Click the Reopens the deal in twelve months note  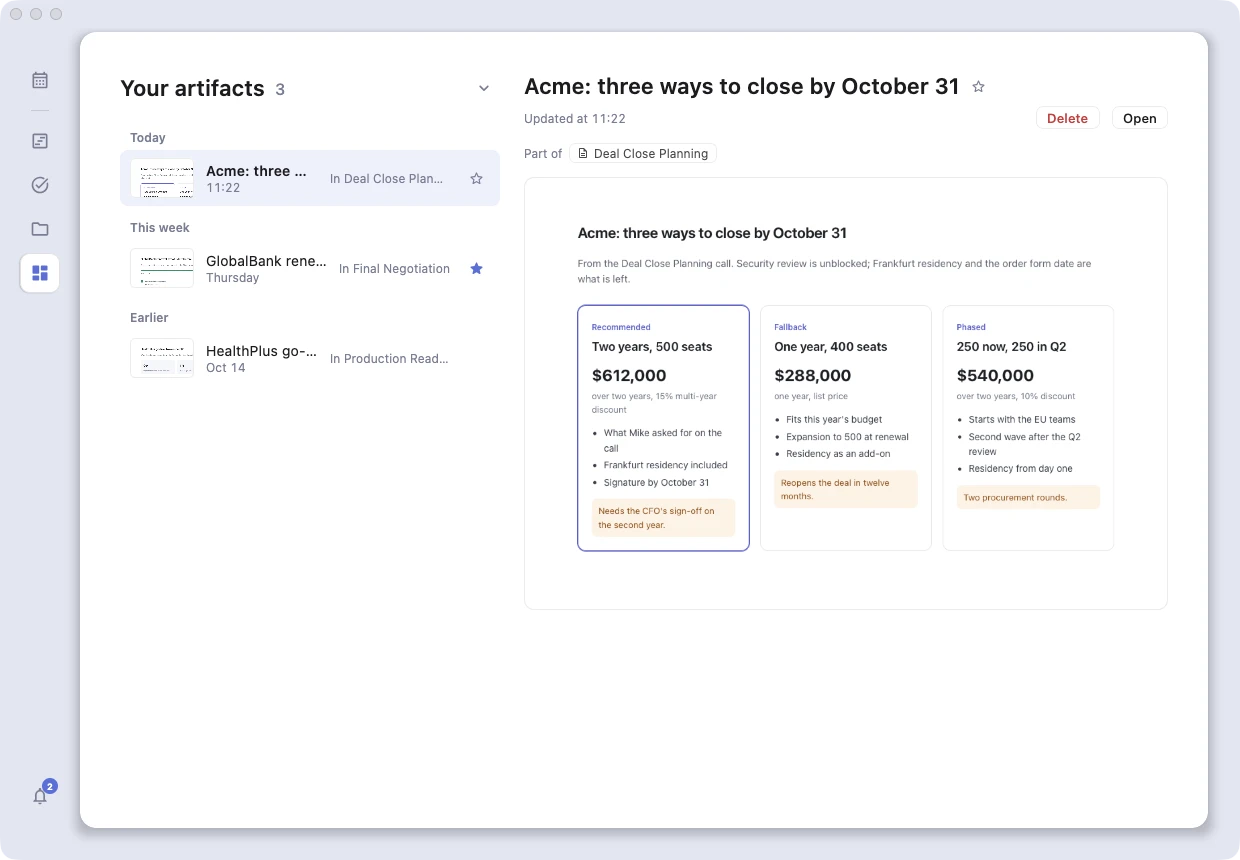point(846,489)
